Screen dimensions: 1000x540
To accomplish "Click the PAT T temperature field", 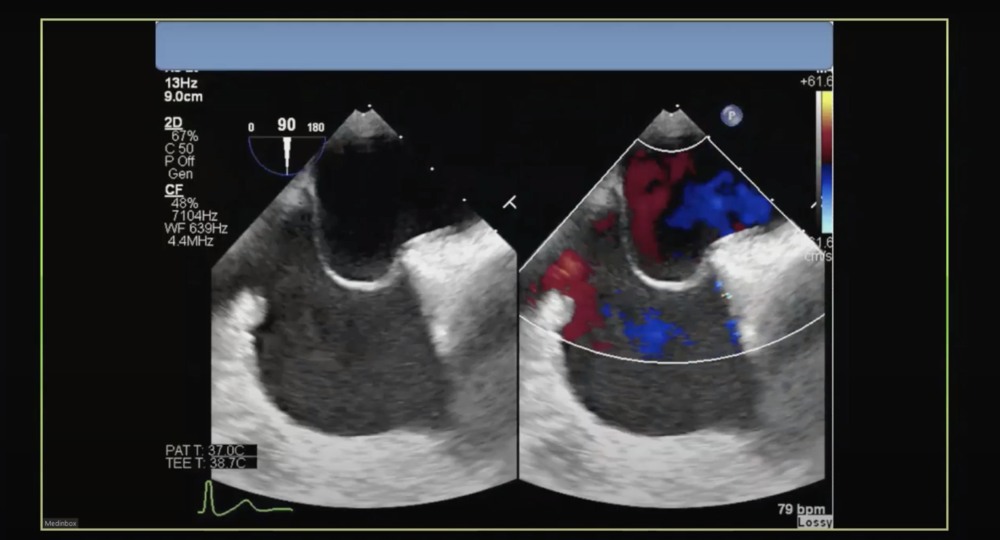I will pyautogui.click(x=210, y=450).
